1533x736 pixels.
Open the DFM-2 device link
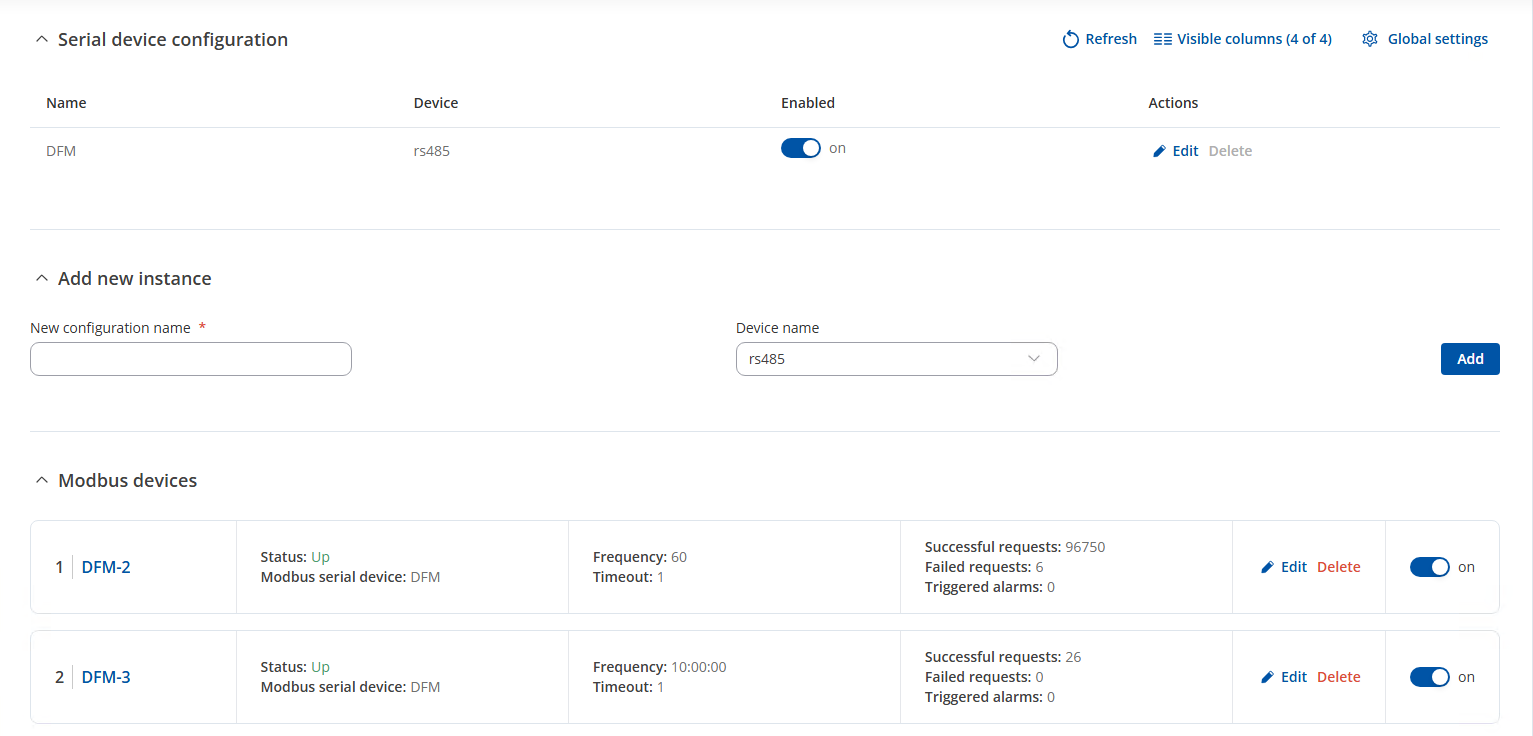coord(106,567)
